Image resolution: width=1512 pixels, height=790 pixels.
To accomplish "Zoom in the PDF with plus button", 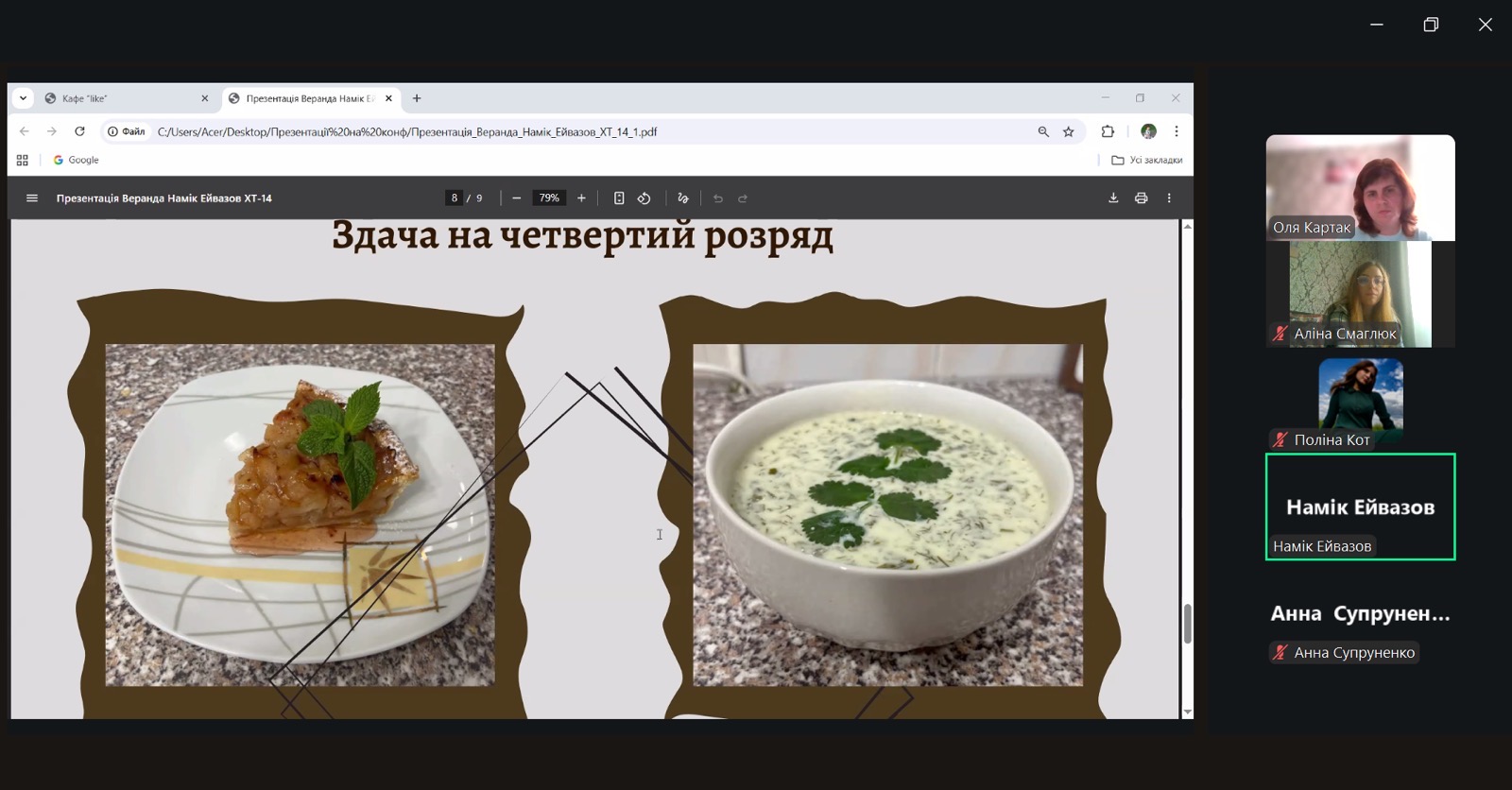I will pyautogui.click(x=581, y=198).
